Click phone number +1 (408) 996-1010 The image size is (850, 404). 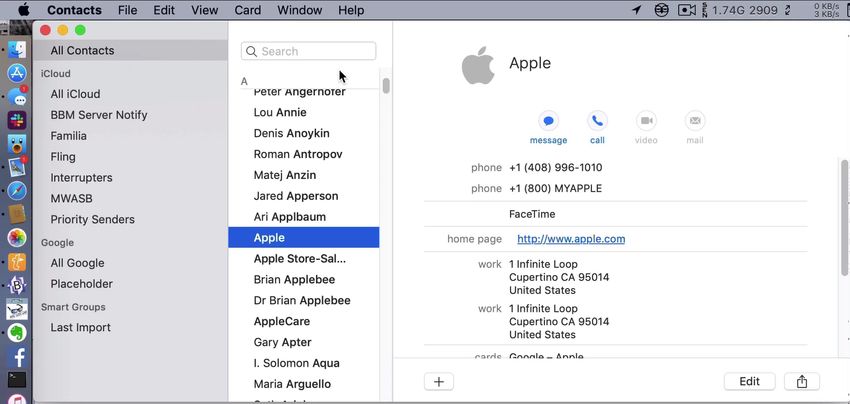pyautogui.click(x=556, y=168)
